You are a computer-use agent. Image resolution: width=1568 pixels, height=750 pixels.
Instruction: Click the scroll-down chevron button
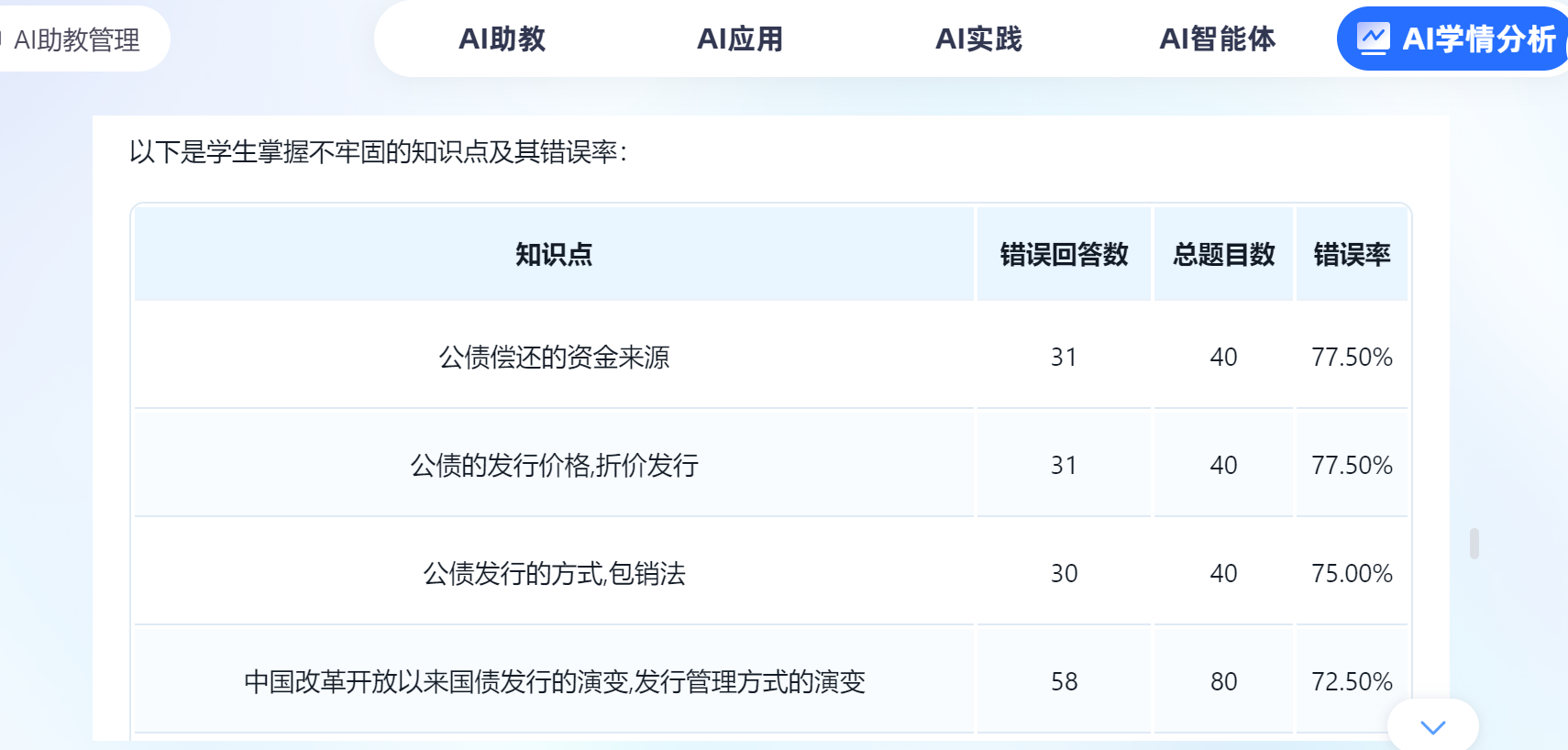pyautogui.click(x=1432, y=727)
